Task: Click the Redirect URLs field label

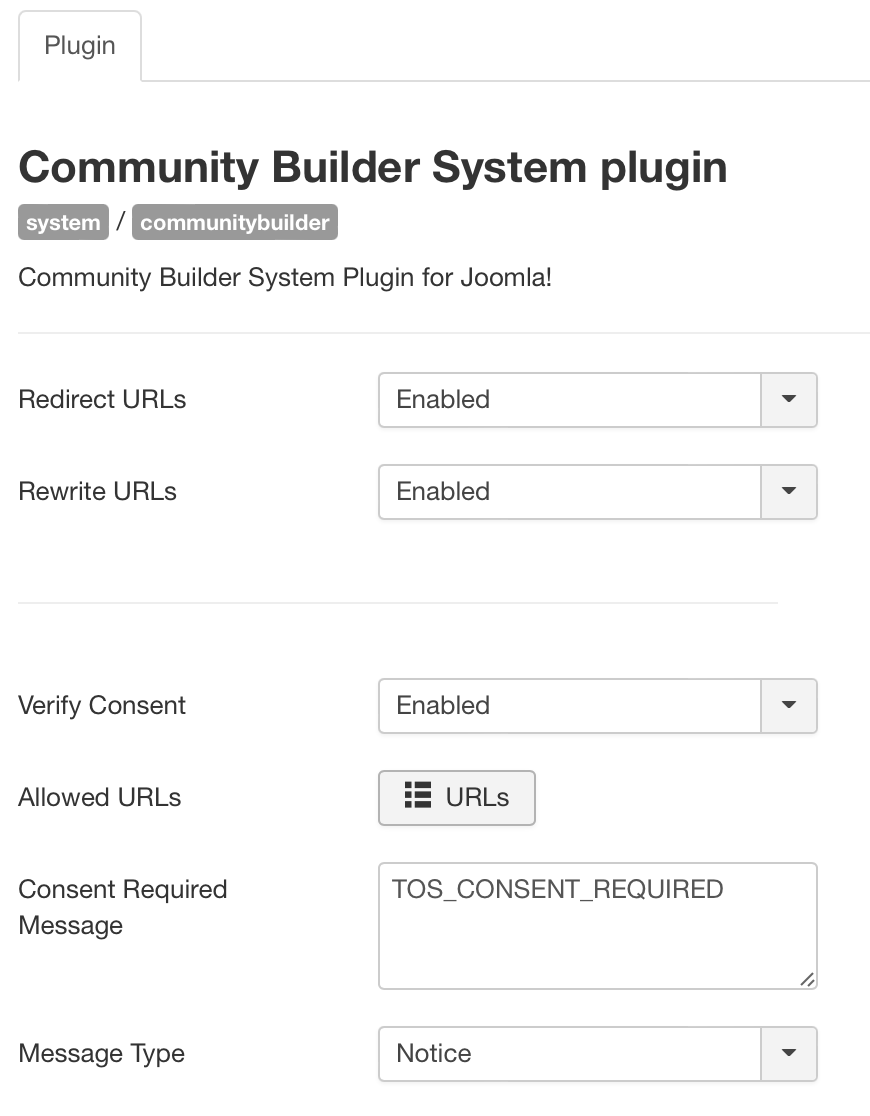Action: tap(102, 399)
